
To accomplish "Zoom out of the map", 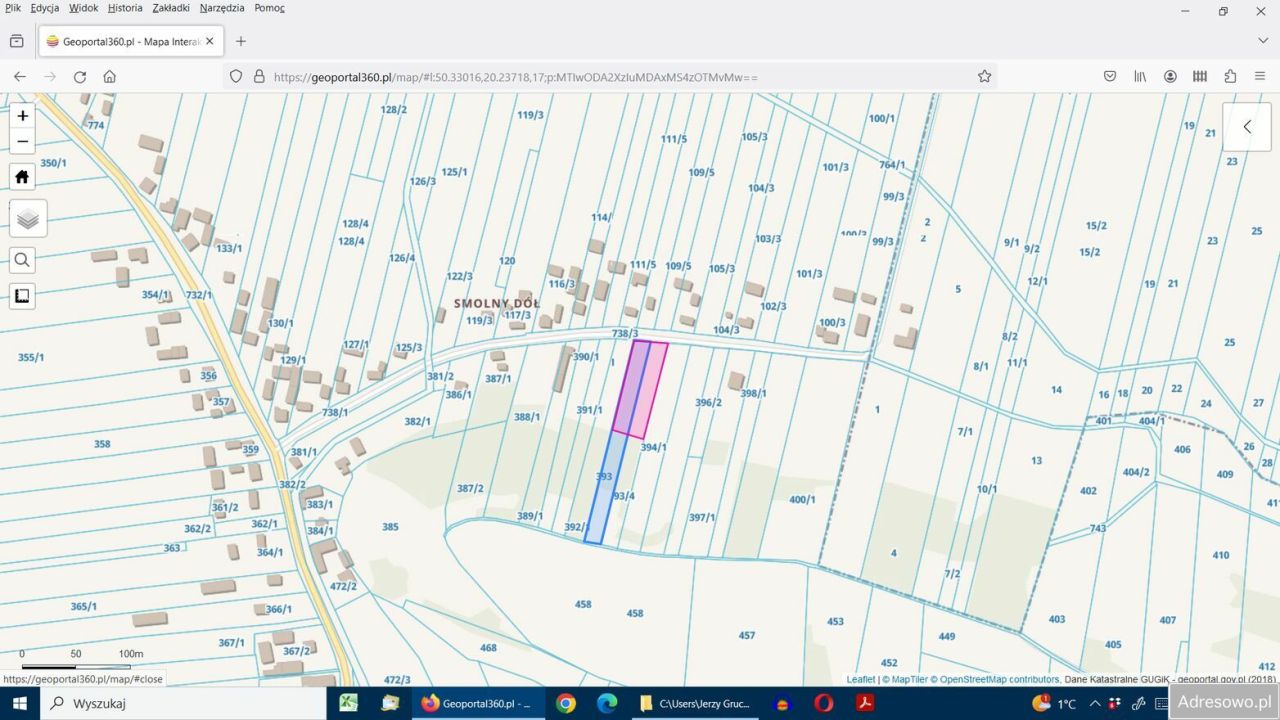I will click(23, 141).
